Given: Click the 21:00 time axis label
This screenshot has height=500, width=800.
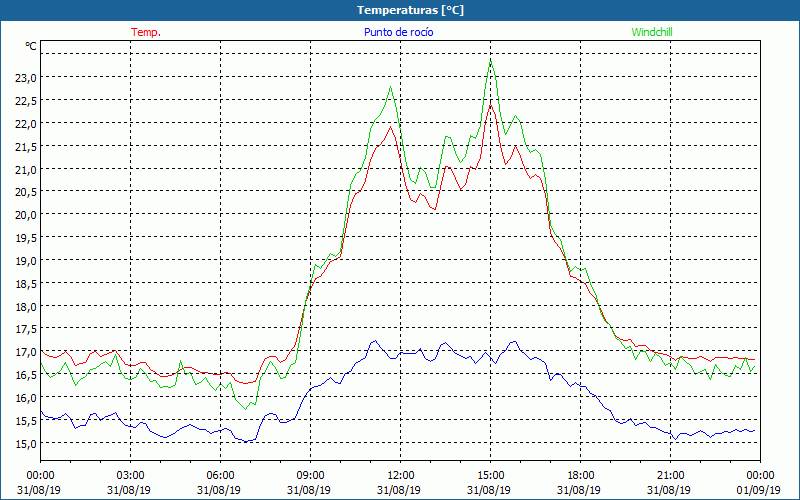Looking at the screenshot, I should [670, 476].
